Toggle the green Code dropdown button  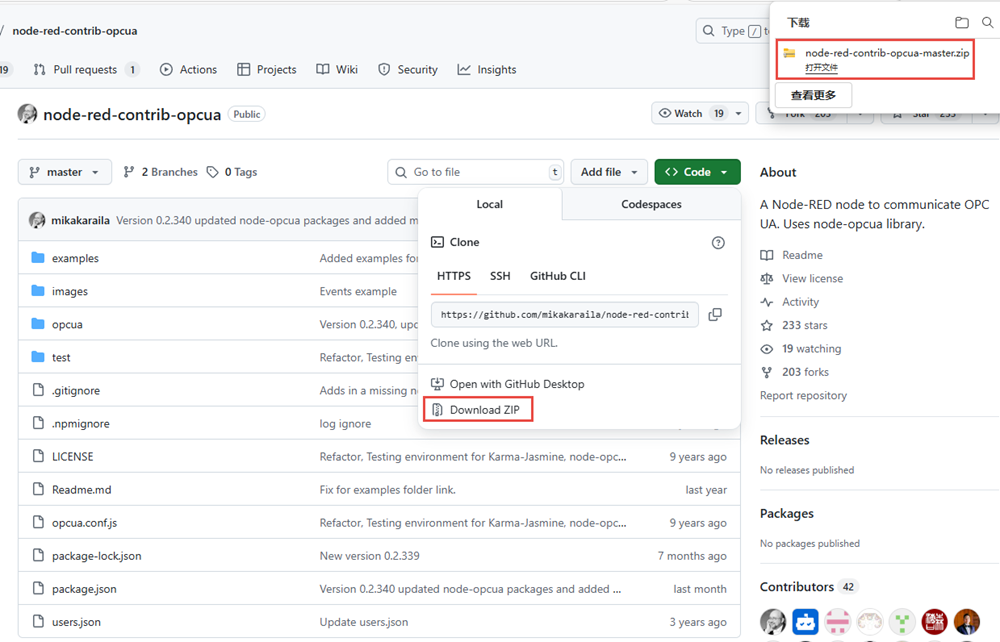point(697,172)
